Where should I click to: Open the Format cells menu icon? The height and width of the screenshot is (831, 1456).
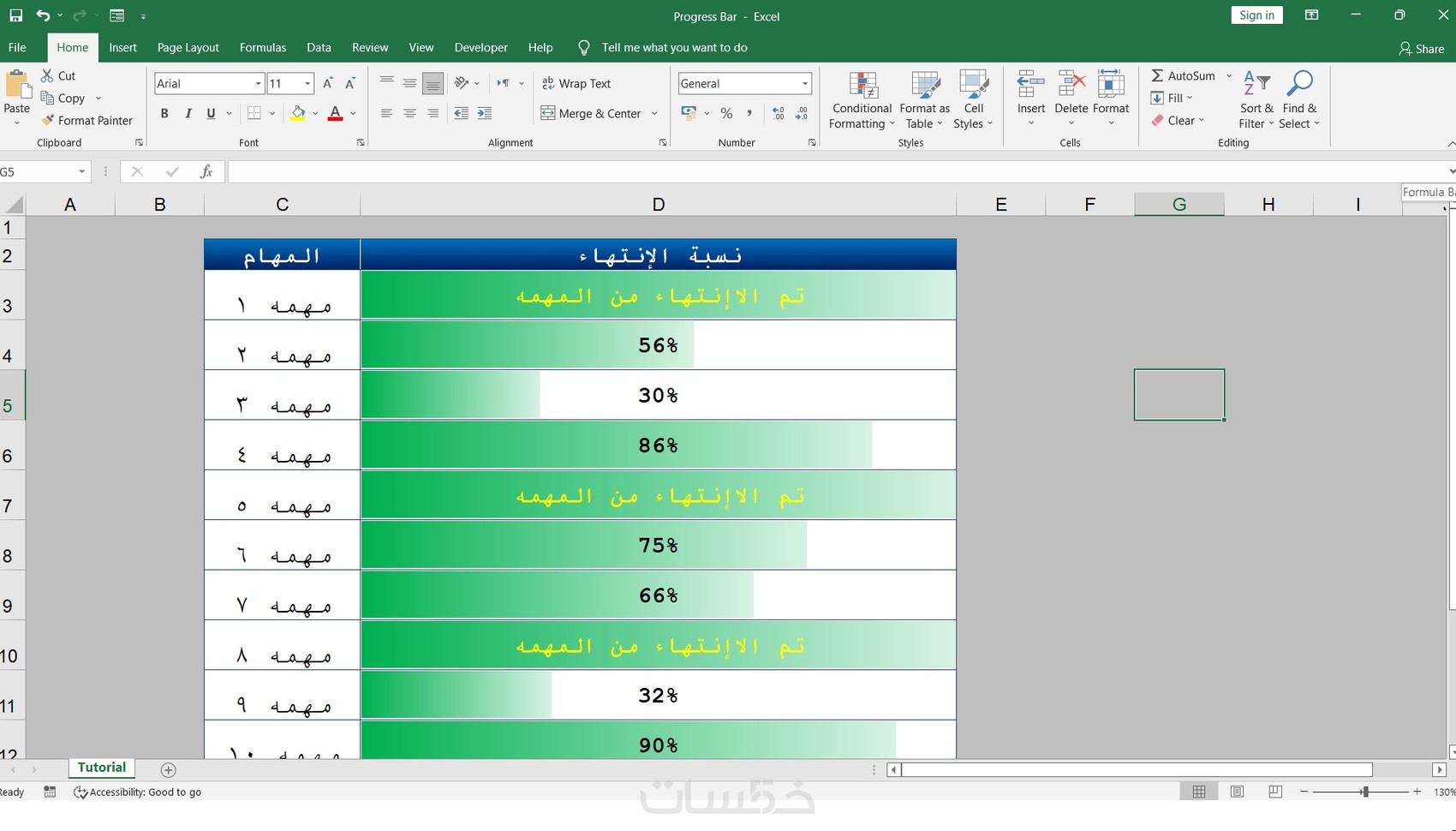tap(1111, 85)
